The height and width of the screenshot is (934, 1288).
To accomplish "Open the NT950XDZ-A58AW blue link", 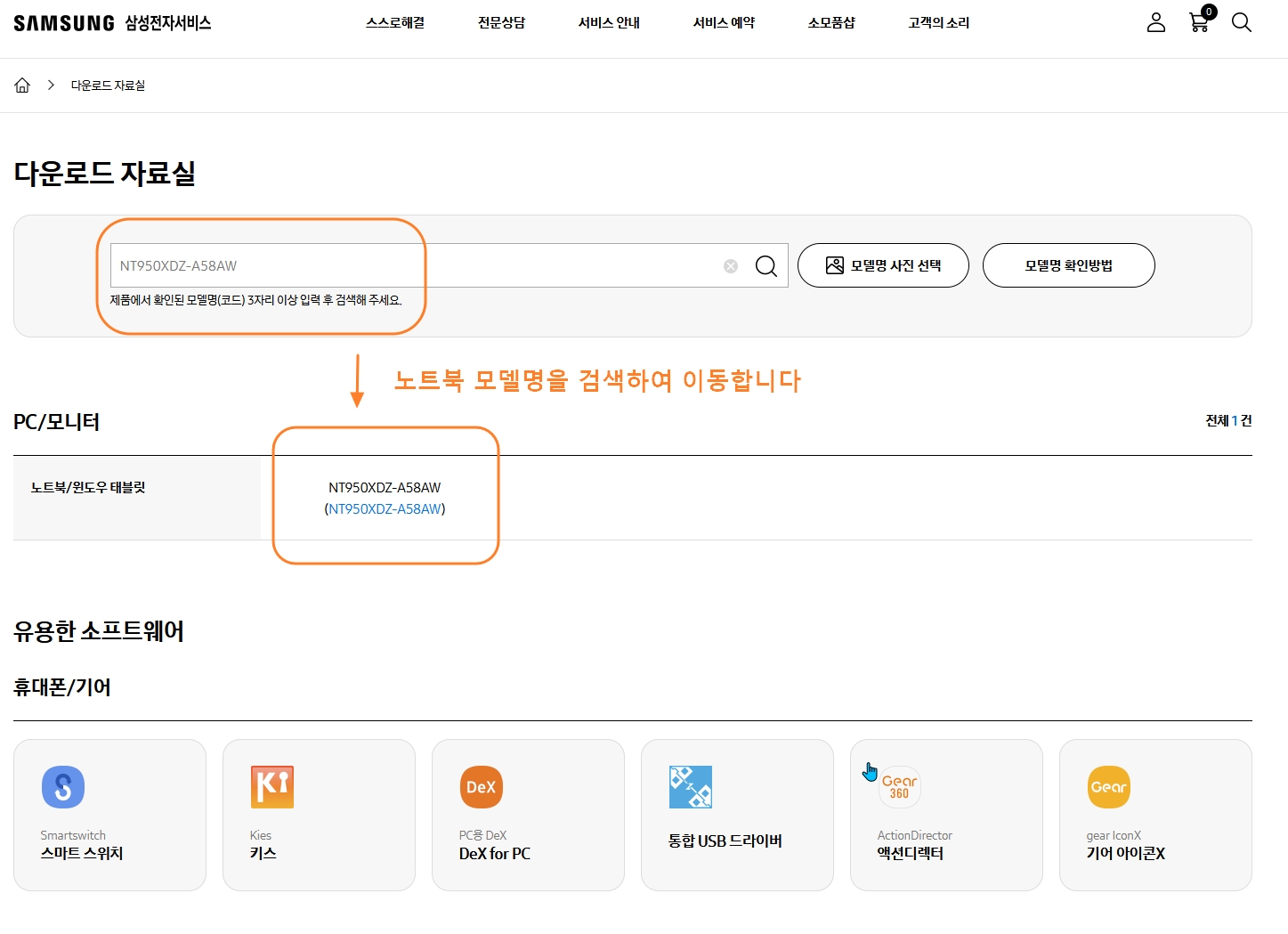I will point(385,509).
